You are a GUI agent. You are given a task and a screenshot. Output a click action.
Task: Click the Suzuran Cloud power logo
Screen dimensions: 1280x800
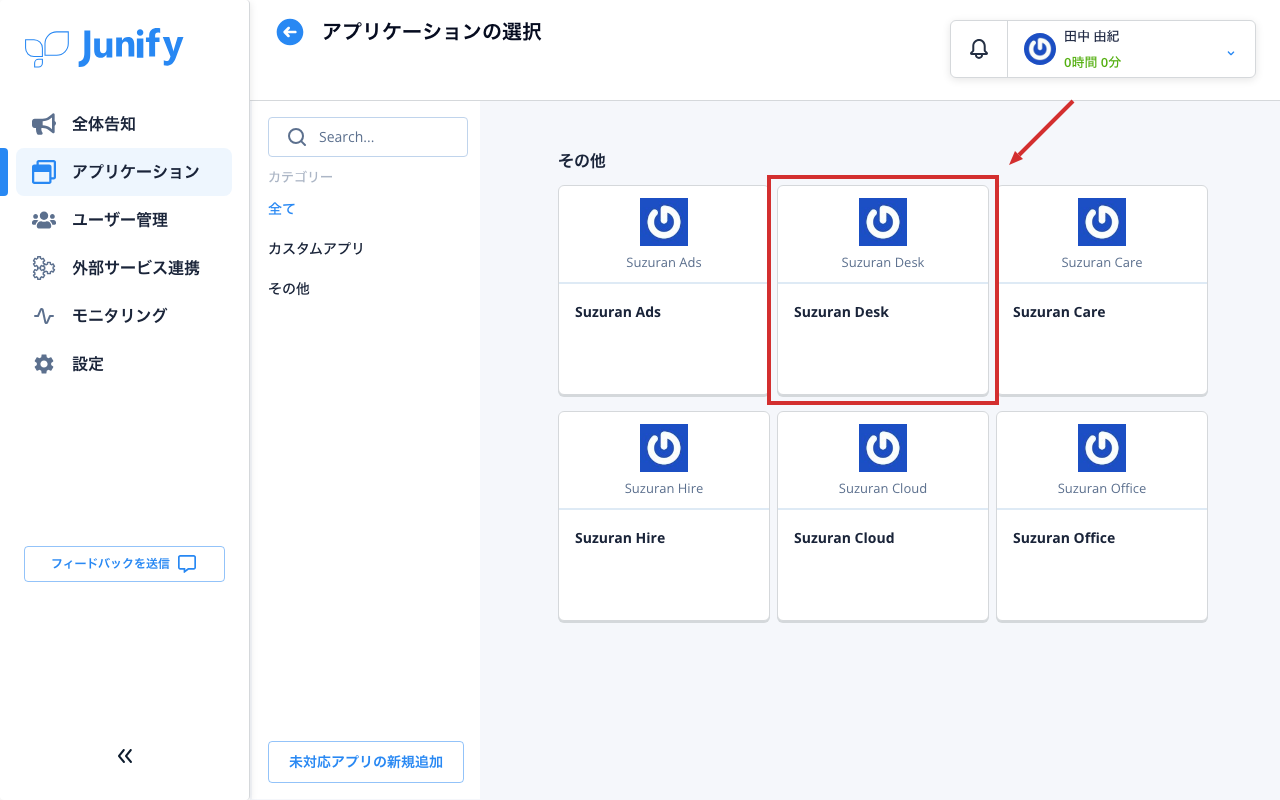pyautogui.click(x=883, y=448)
